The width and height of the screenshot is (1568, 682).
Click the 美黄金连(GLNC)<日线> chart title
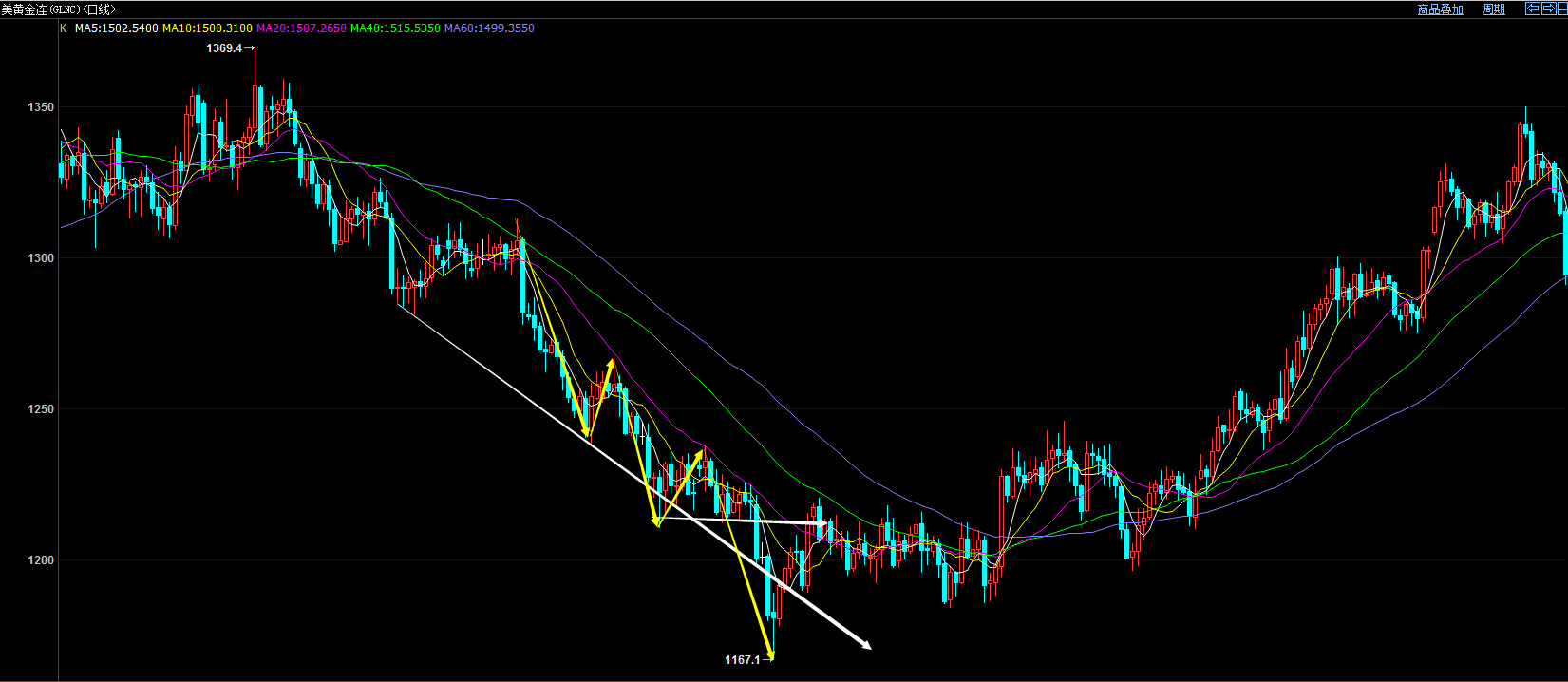[59, 9]
